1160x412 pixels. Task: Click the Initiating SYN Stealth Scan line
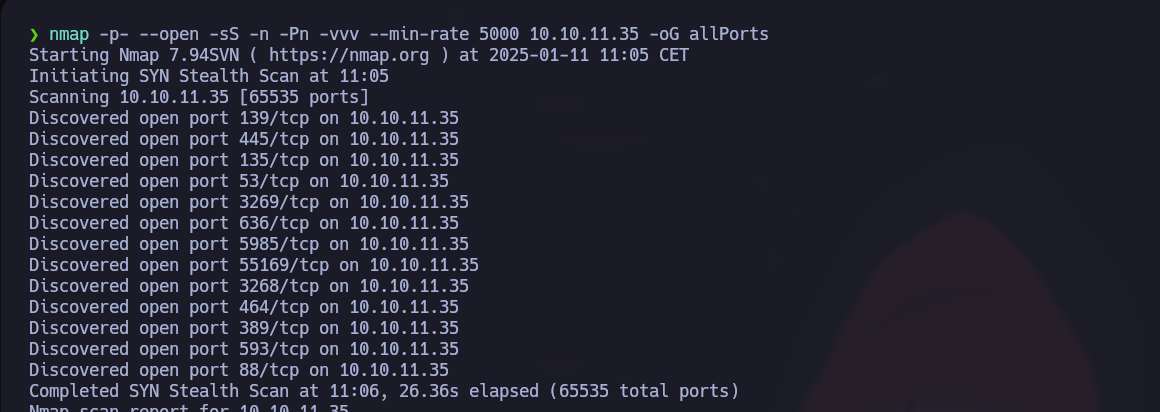point(208,76)
